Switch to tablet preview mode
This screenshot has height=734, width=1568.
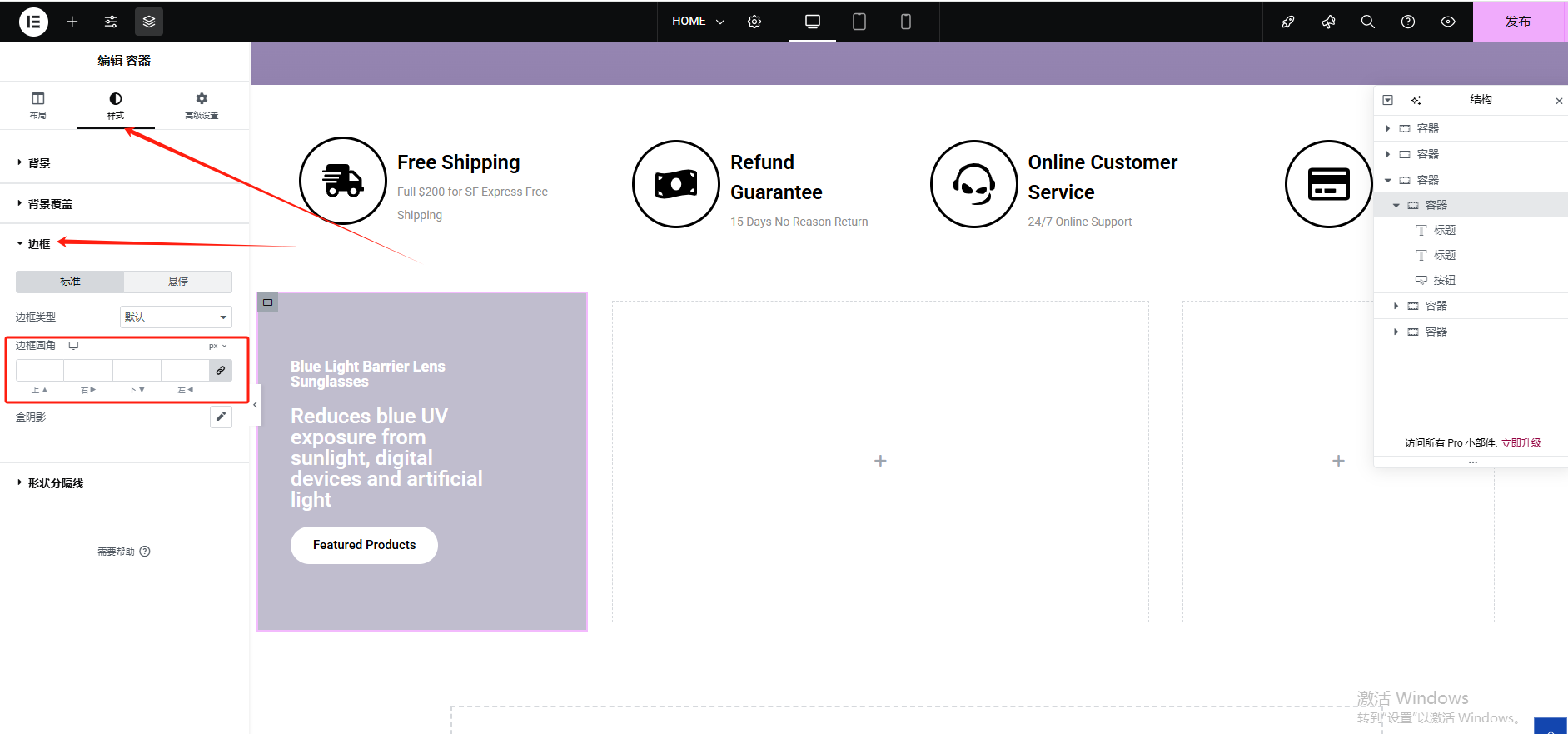(x=859, y=22)
